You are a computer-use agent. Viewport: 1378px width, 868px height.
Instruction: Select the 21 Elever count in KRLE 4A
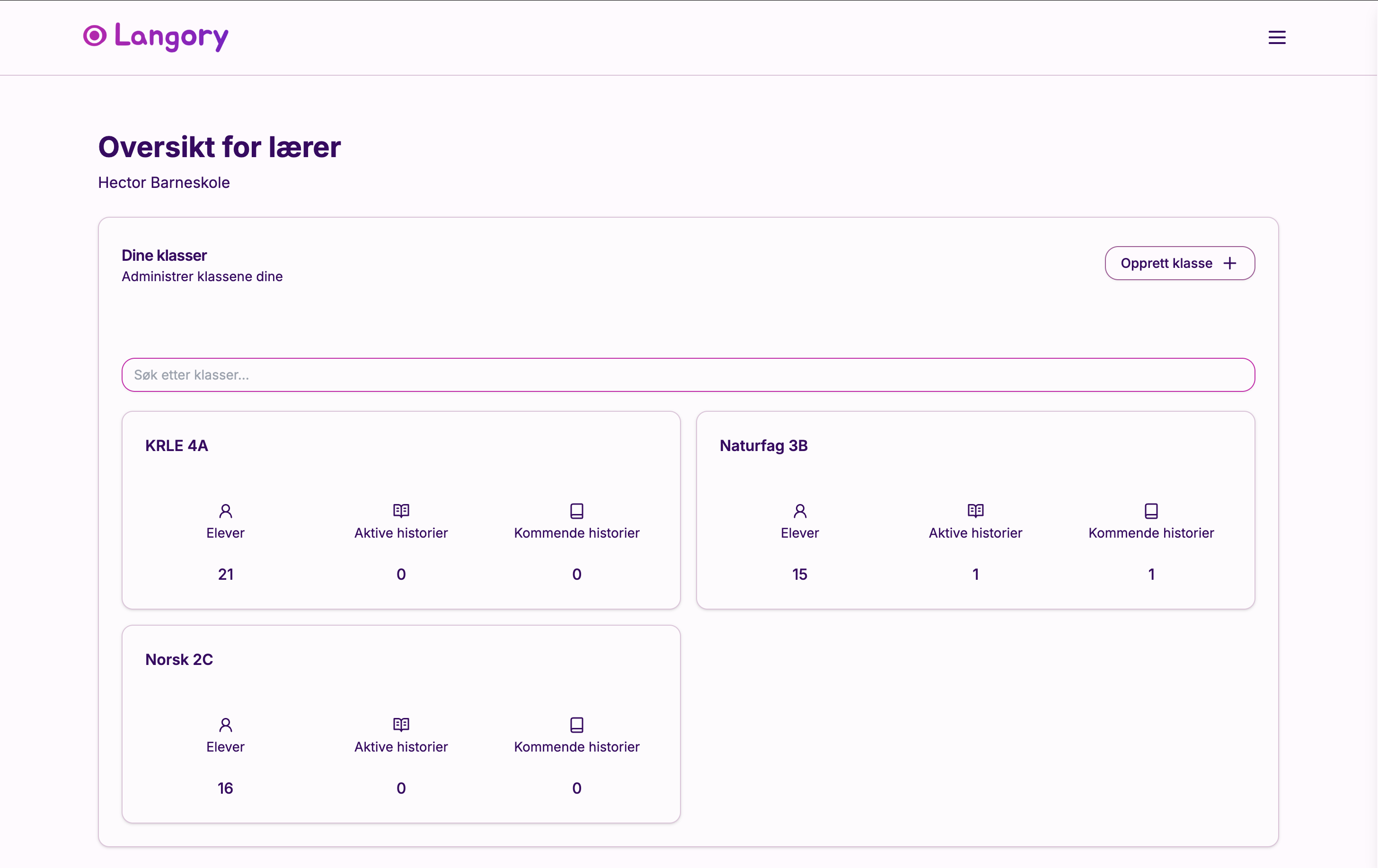[225, 575]
